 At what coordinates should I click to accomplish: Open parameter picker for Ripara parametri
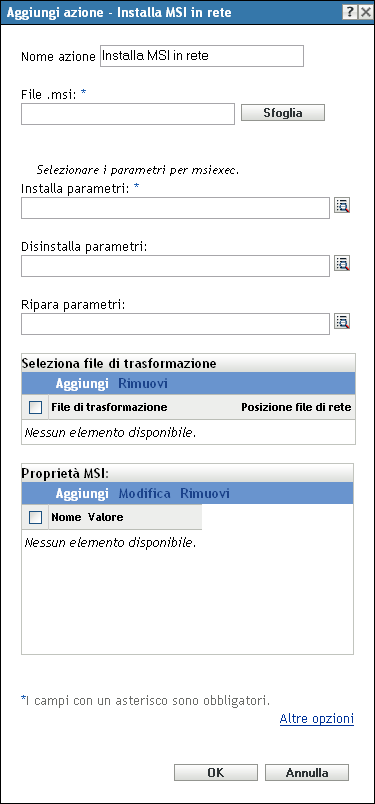[x=342, y=321]
